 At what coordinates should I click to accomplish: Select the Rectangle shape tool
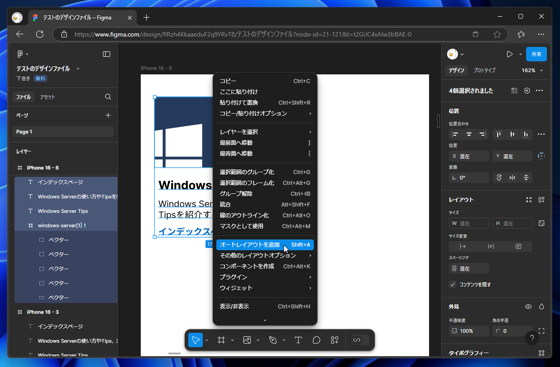[x=247, y=340]
